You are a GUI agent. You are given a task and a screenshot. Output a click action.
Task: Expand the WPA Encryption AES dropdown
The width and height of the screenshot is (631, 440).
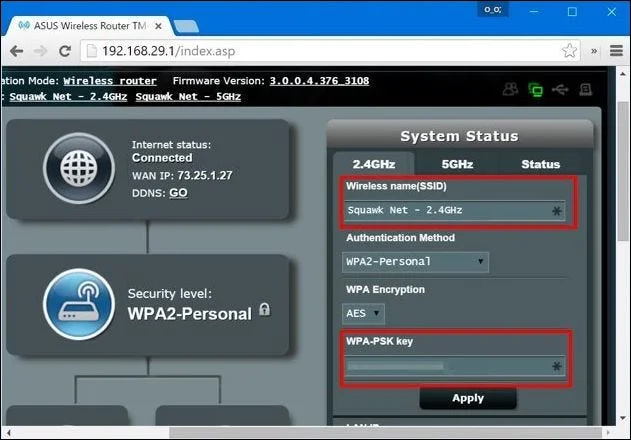[x=363, y=314]
